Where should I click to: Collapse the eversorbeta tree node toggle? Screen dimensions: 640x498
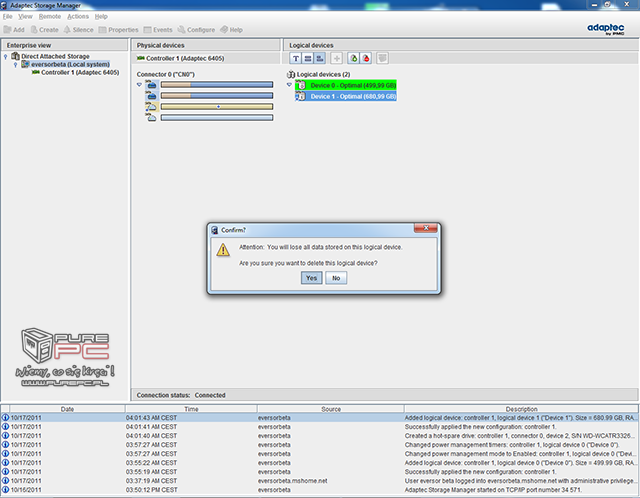click(16, 64)
